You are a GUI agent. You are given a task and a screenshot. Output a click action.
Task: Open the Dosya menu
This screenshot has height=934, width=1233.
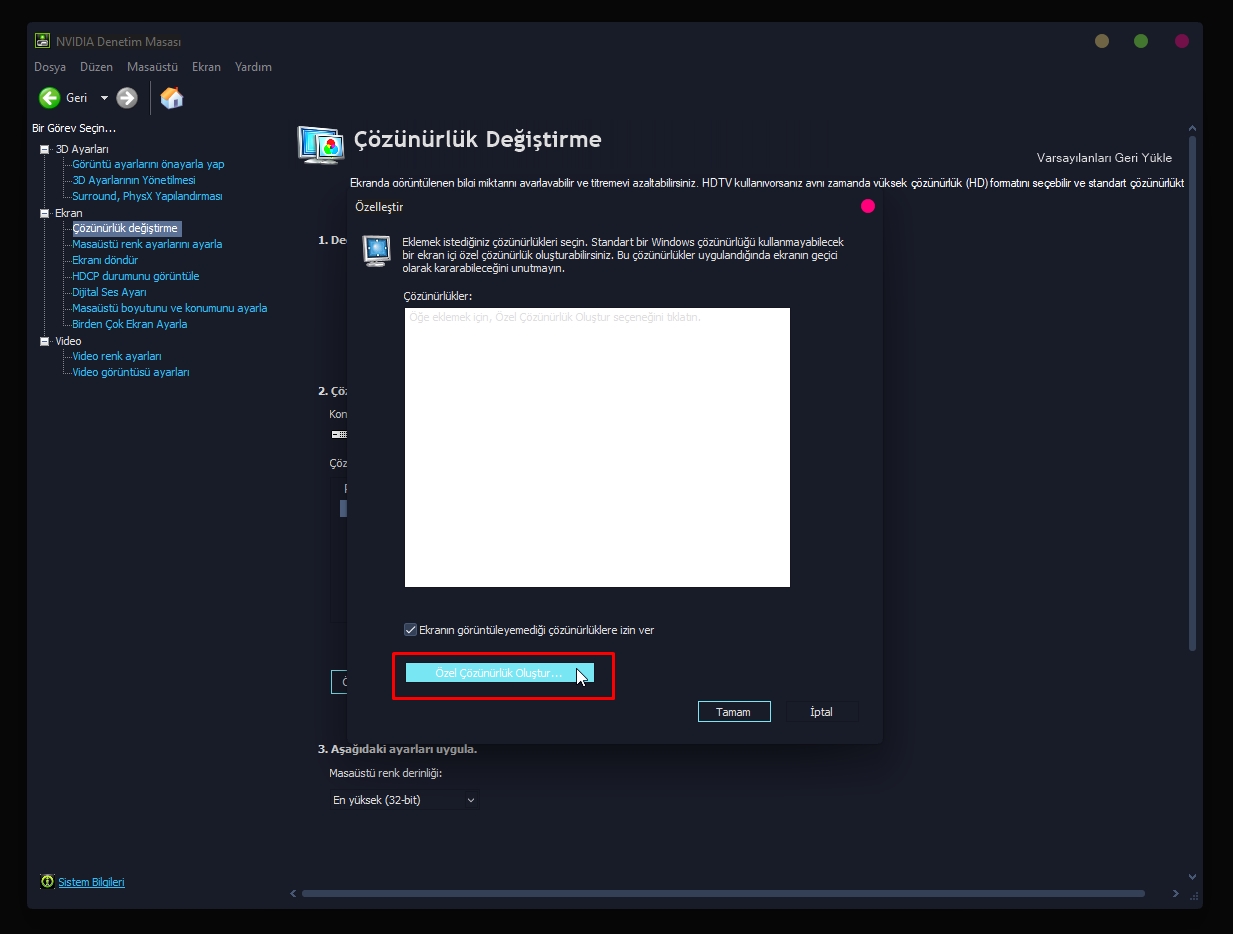click(x=50, y=67)
